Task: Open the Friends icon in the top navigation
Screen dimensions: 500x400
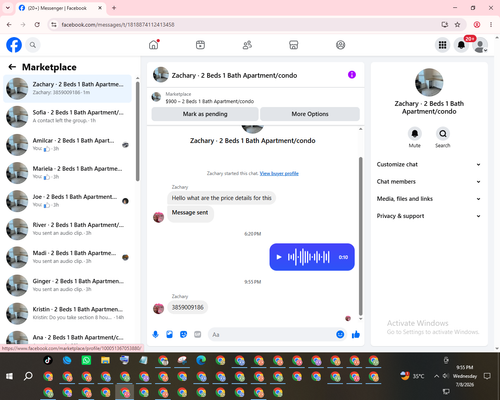Action: pyautogui.click(x=247, y=45)
